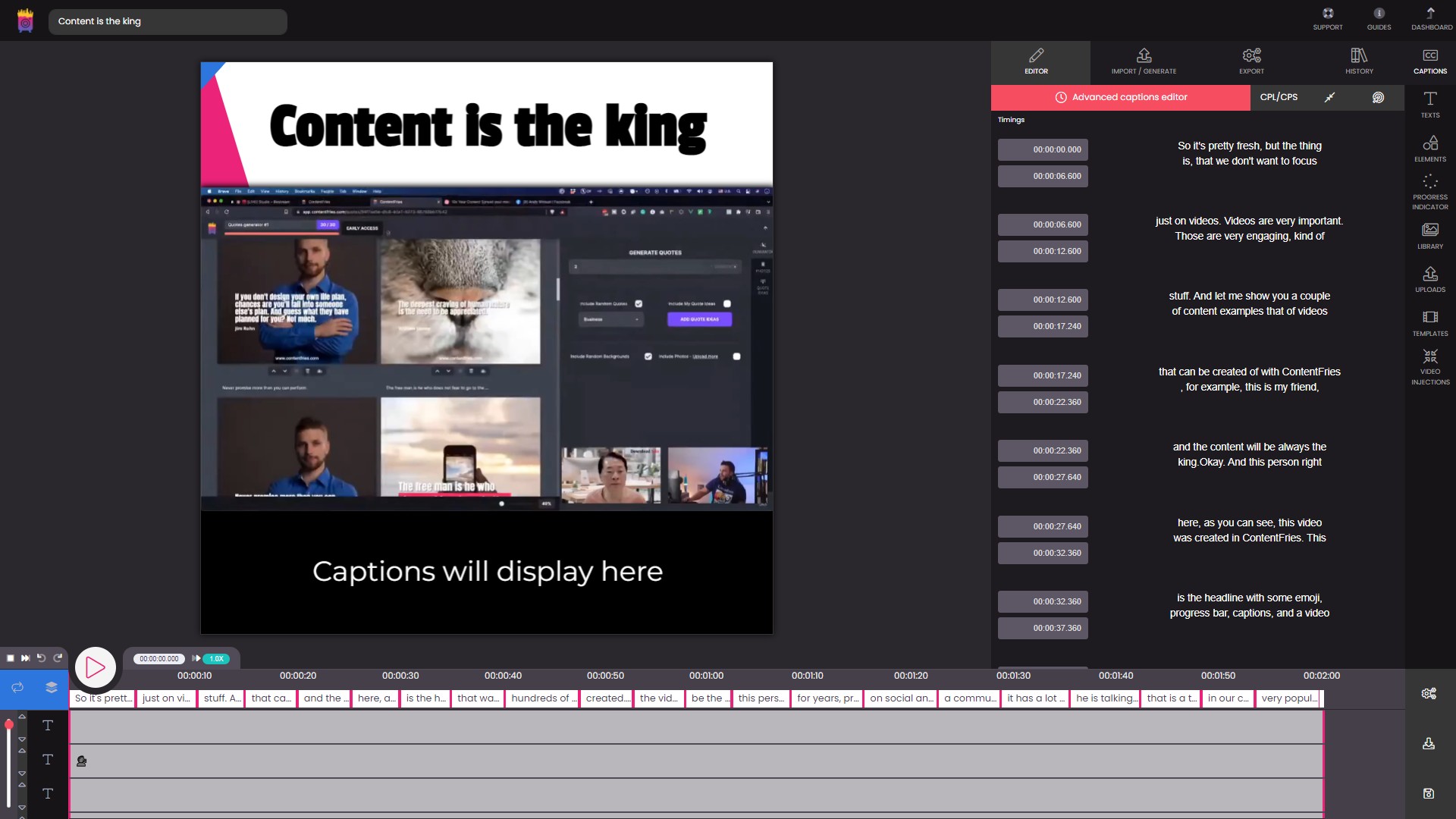The width and height of the screenshot is (1456, 819).
Task: Expand the crosshair collapse control near CPL/CPS
Action: (x=1329, y=97)
